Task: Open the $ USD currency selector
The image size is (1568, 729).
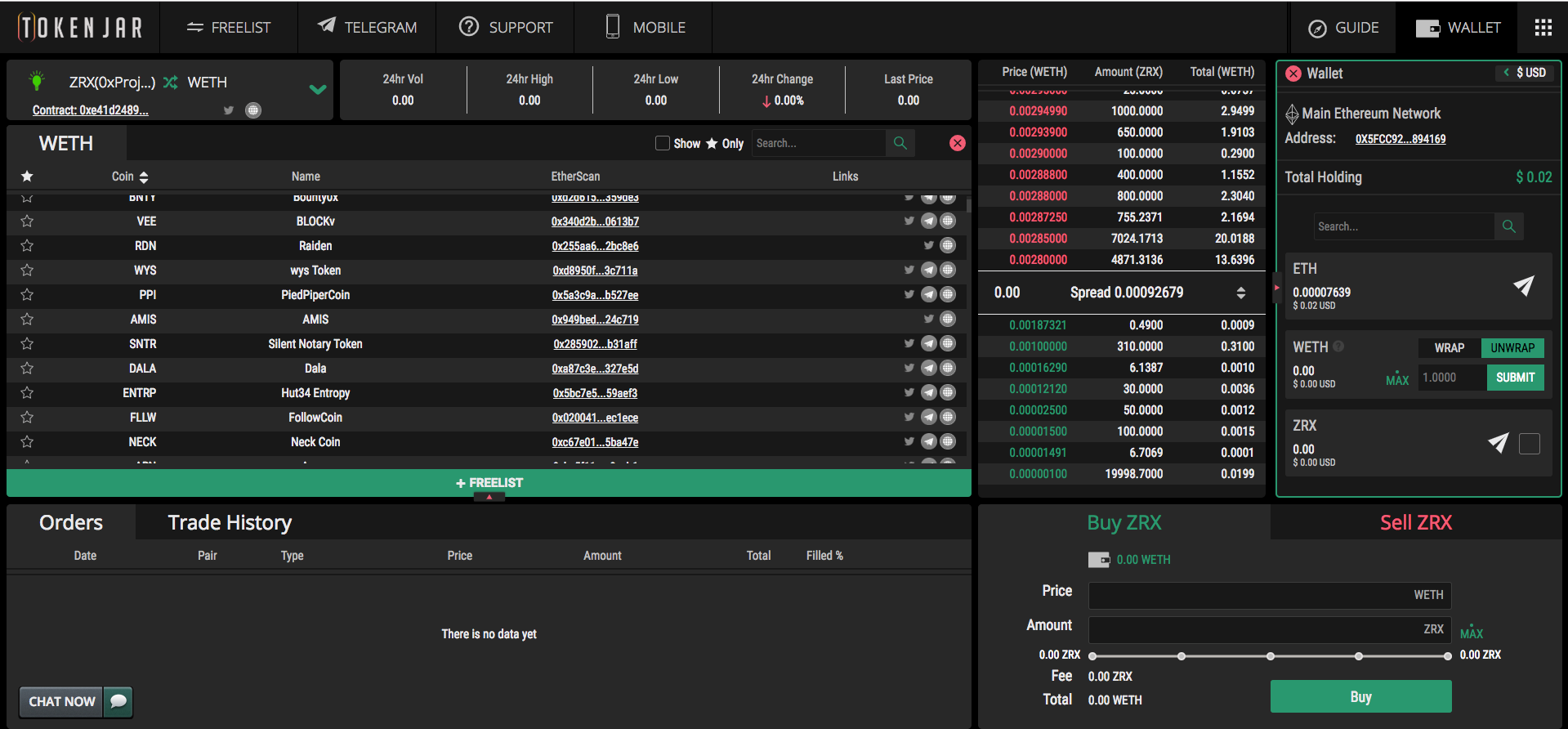Action: (1525, 73)
